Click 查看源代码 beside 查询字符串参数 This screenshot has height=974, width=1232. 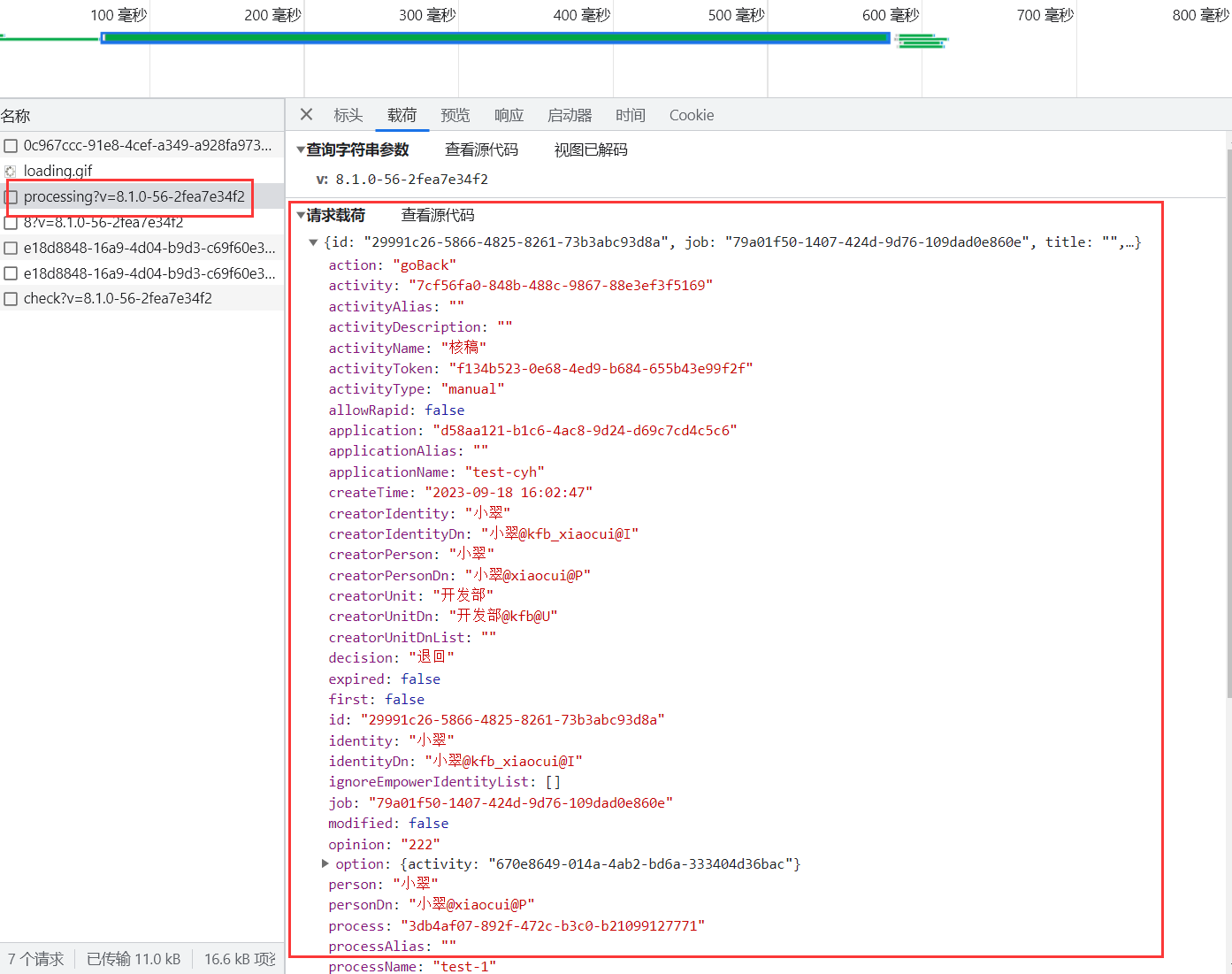tap(481, 150)
